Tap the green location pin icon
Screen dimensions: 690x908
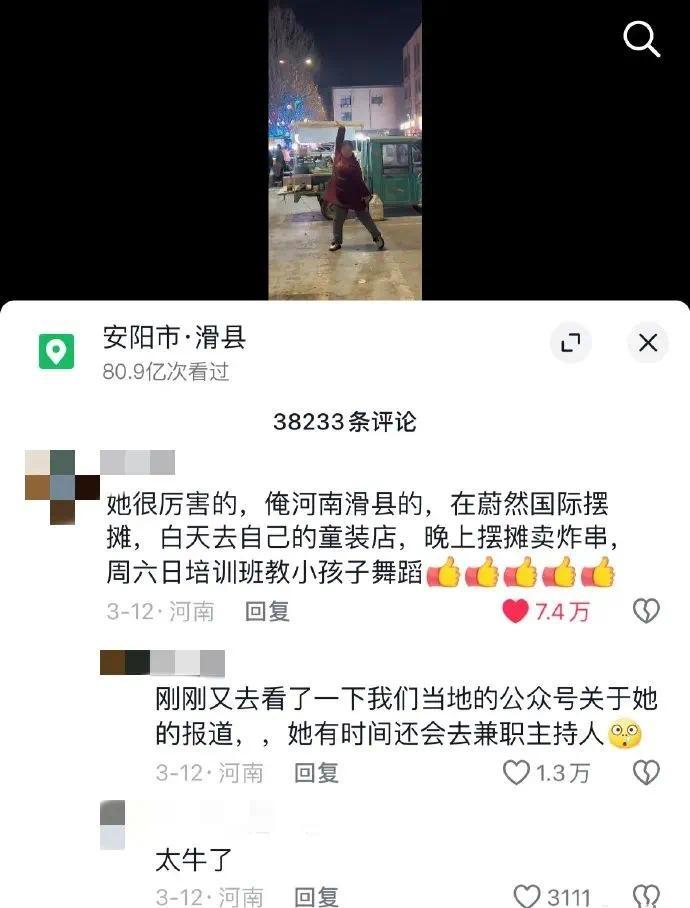[56, 352]
